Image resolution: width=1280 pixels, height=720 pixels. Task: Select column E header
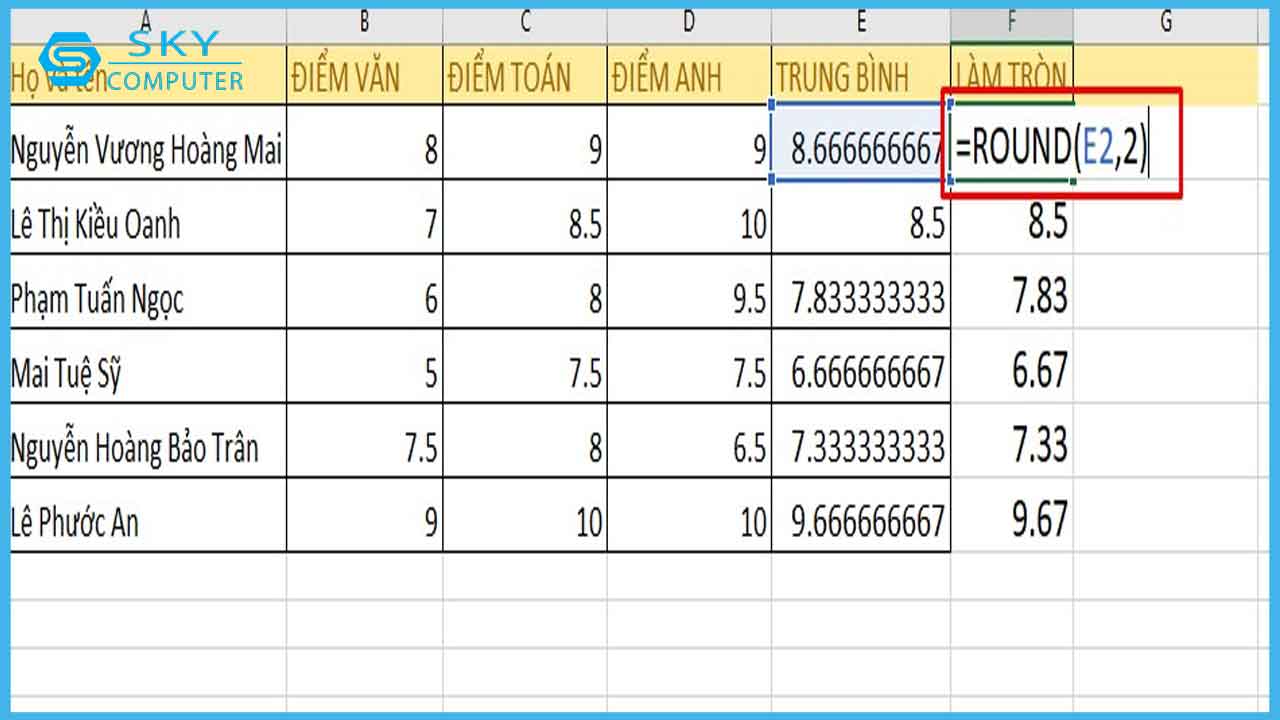(x=861, y=24)
